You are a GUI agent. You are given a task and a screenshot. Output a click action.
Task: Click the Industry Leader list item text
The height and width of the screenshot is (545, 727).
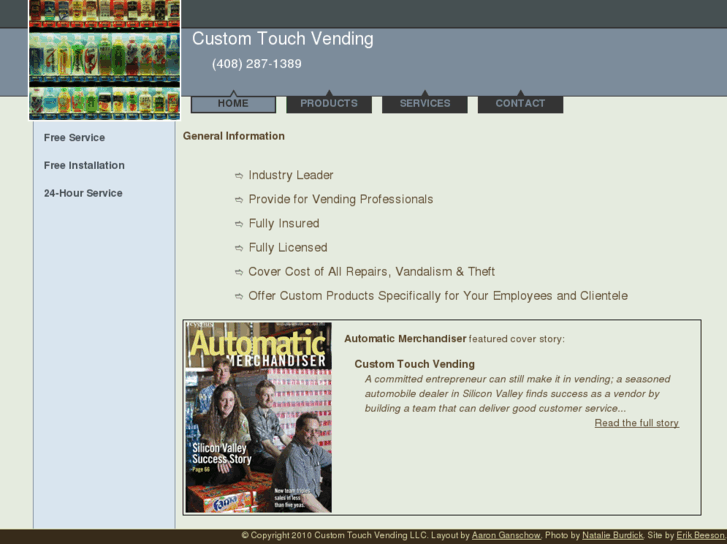click(x=291, y=175)
